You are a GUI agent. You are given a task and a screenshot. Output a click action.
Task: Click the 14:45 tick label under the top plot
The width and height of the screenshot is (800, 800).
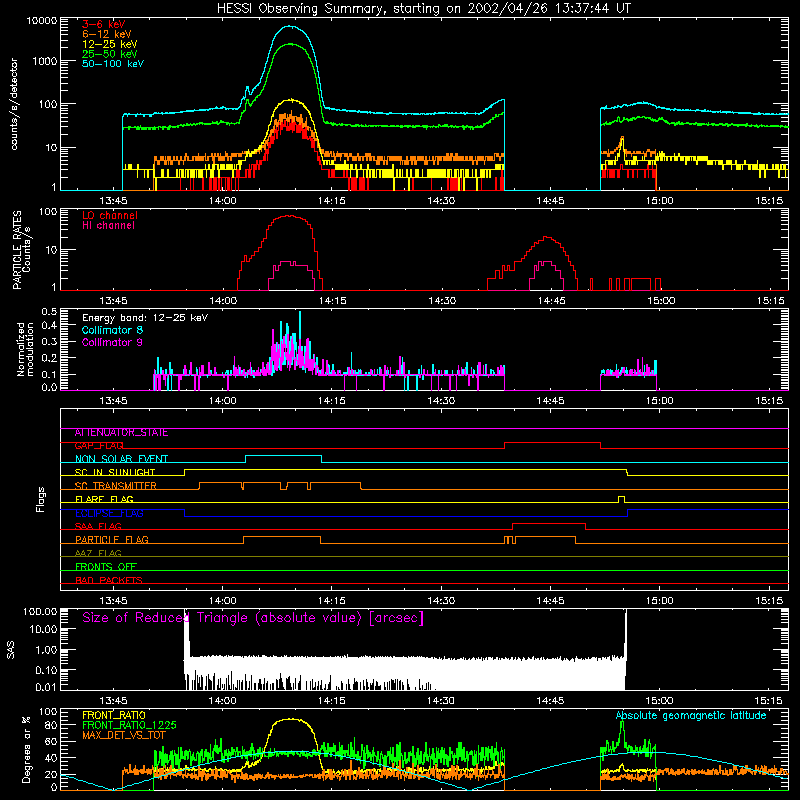coord(551,201)
